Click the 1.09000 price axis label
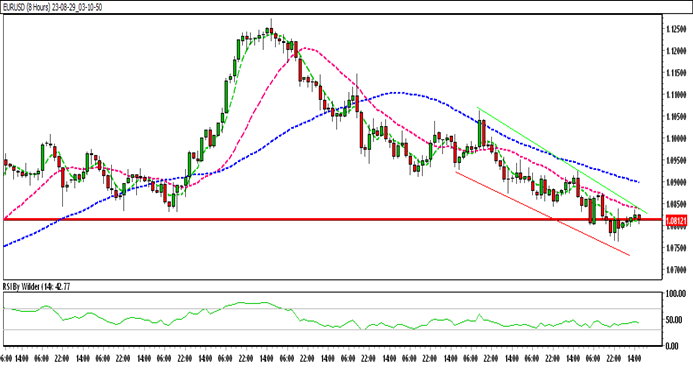 coord(677,183)
